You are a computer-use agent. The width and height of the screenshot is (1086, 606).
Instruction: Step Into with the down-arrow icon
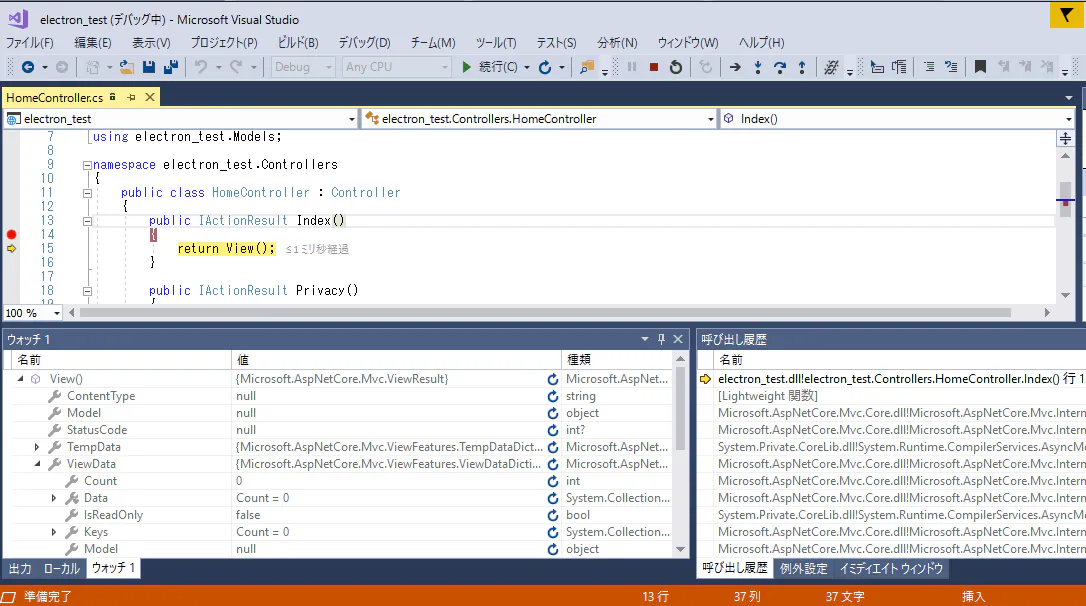(758, 67)
